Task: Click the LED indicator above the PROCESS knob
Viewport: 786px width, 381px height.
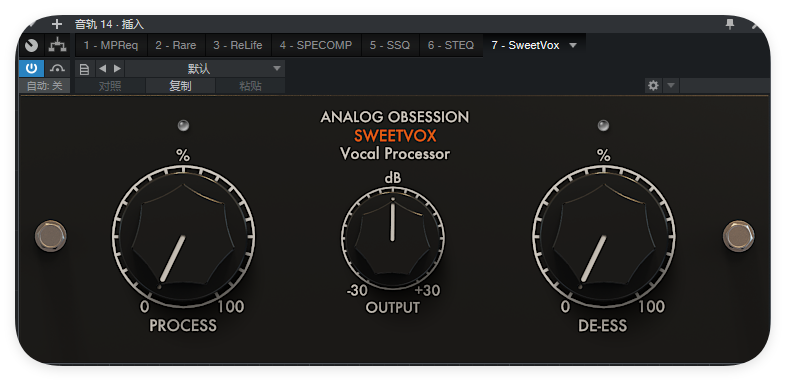Action: (183, 125)
